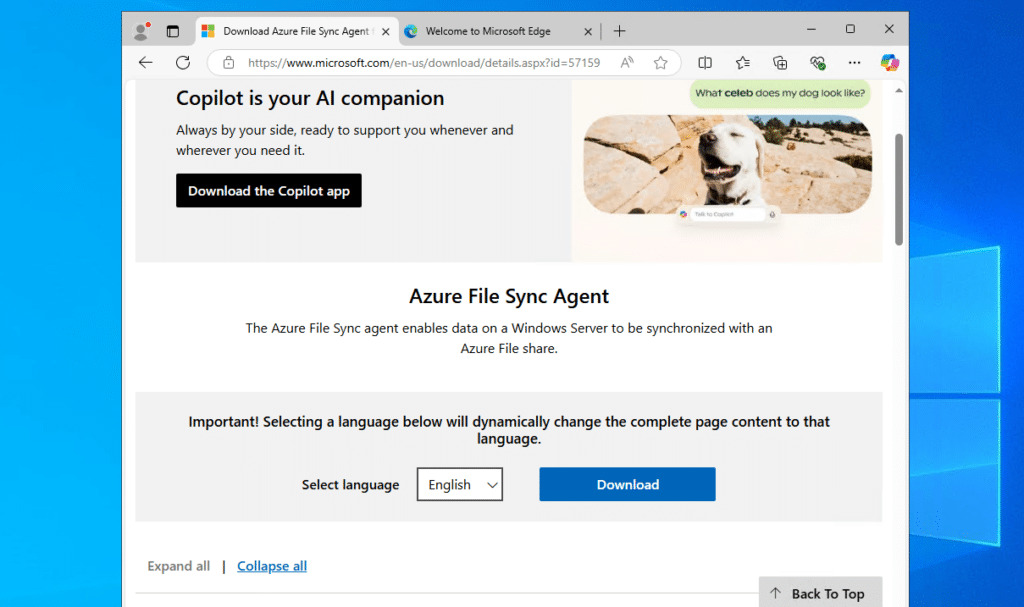Viewport: 1024px width, 607px height.
Task: Click the Back To Top button
Action: (820, 593)
